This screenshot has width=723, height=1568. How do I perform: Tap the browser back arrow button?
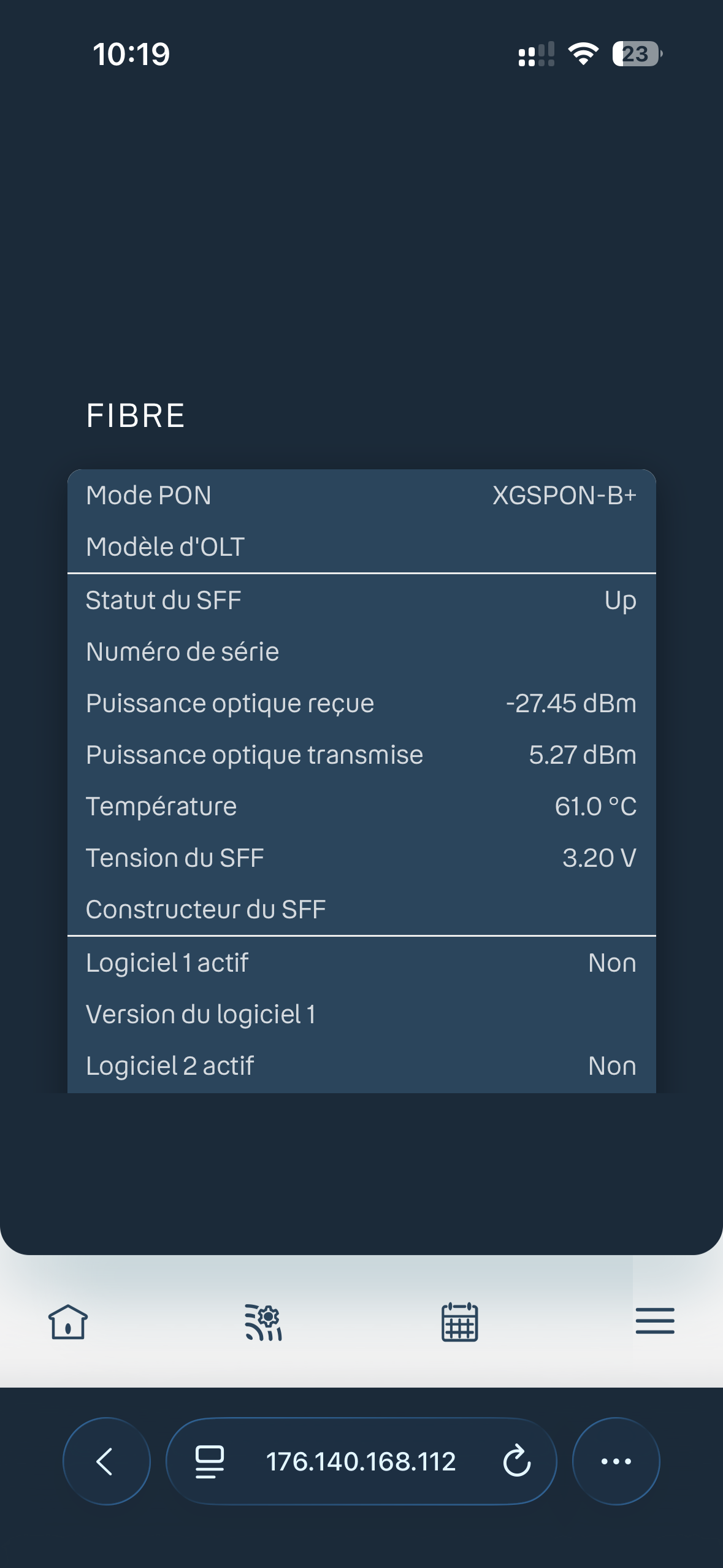107,1461
